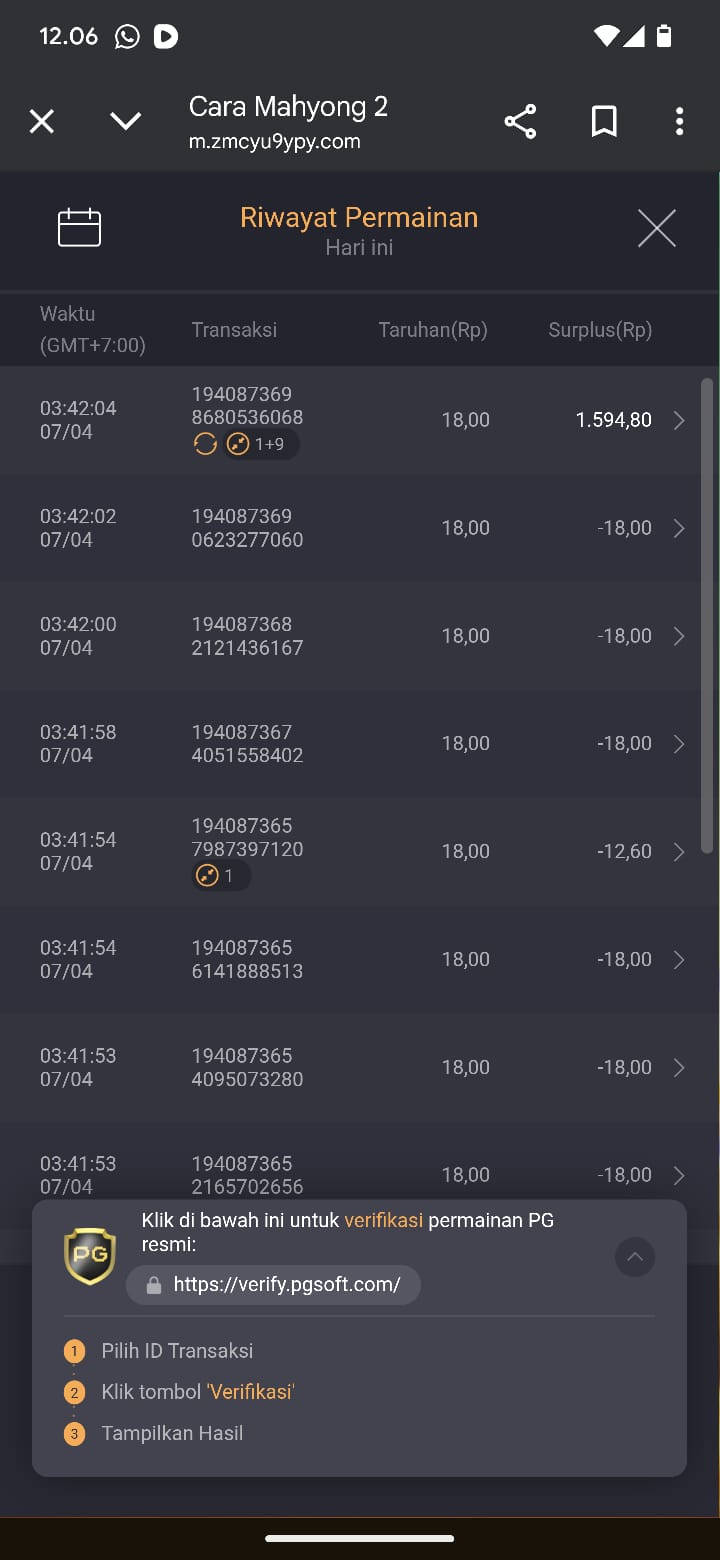Image resolution: width=720 pixels, height=1560 pixels.
Task: Tap the history list scrollbar
Action: [707, 615]
